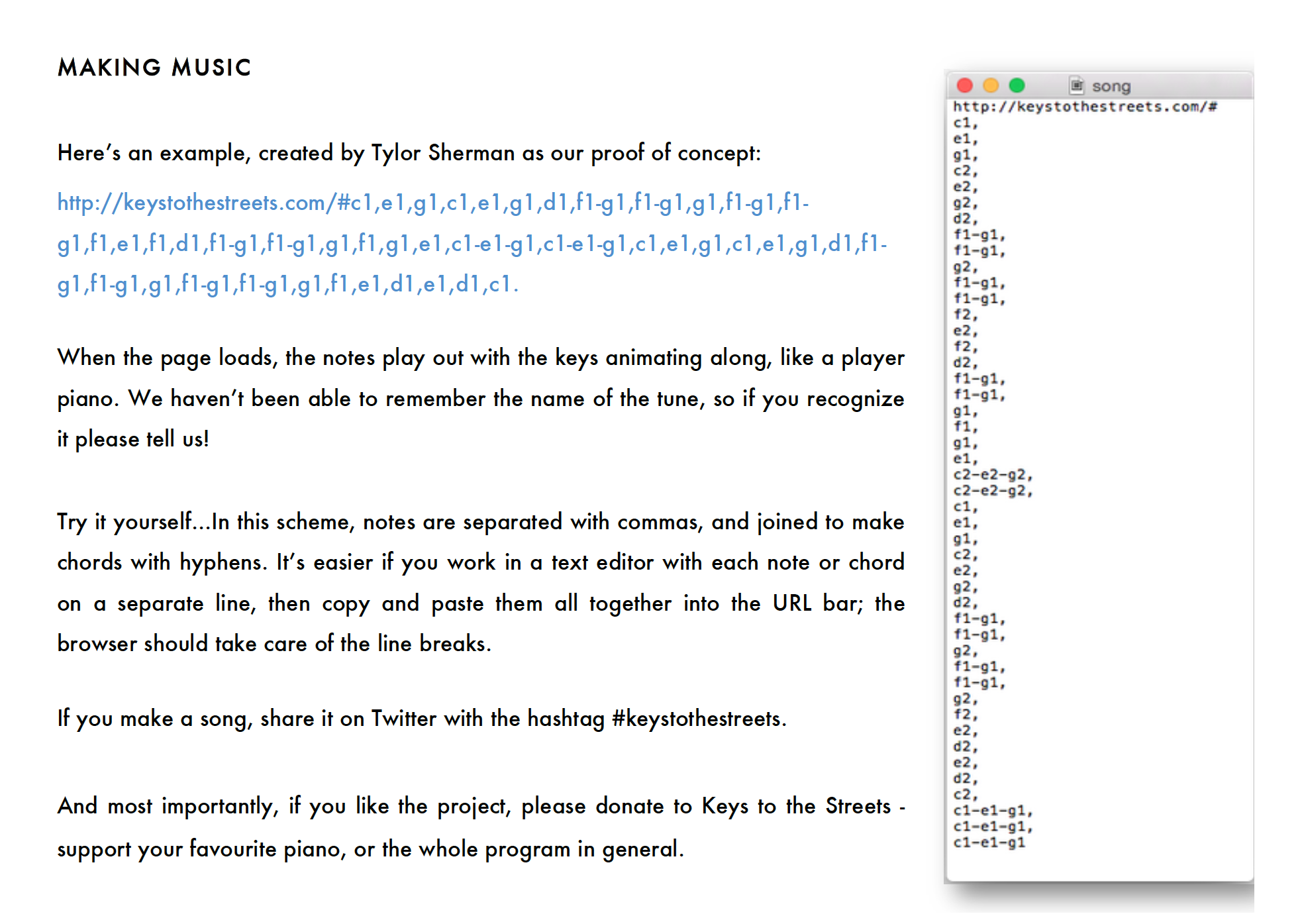Click the http://keystothestreets.com/# line in the editor
Screen dimensions: 1304x924
[1084, 107]
